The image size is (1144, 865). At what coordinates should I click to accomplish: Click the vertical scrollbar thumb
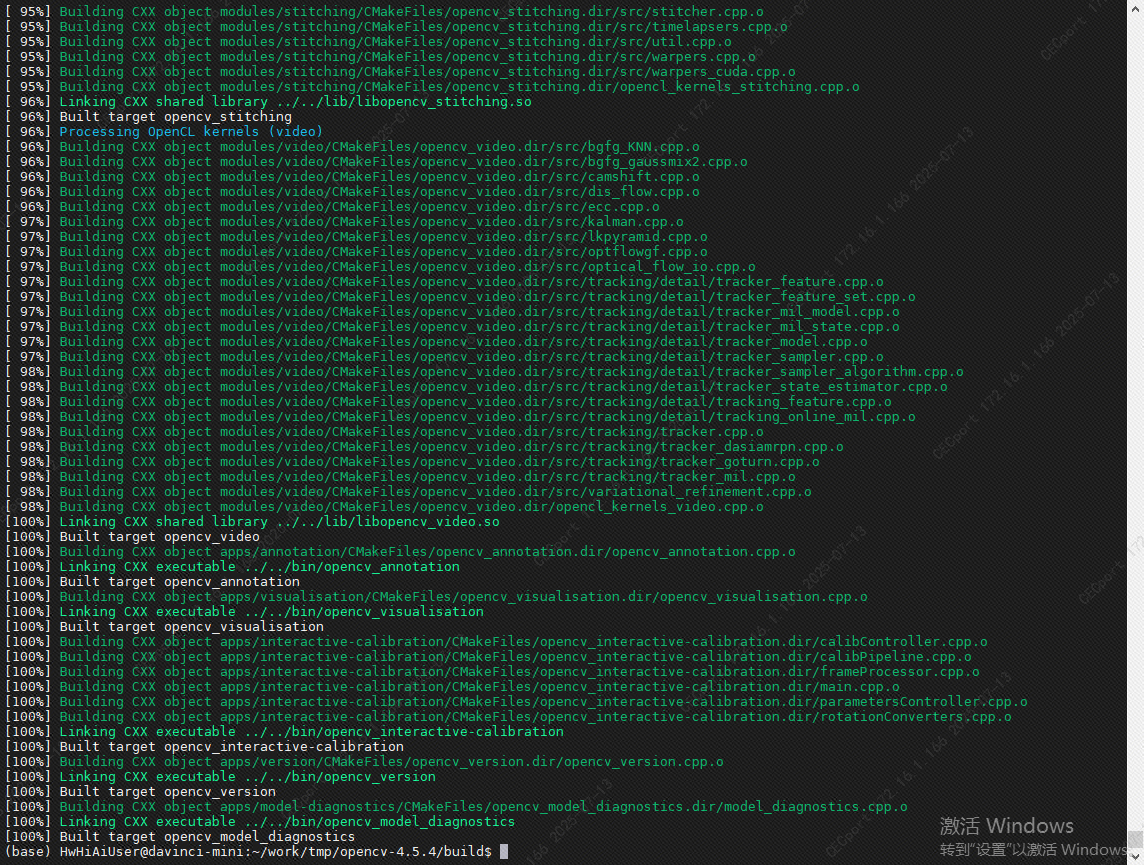coord(1135,839)
